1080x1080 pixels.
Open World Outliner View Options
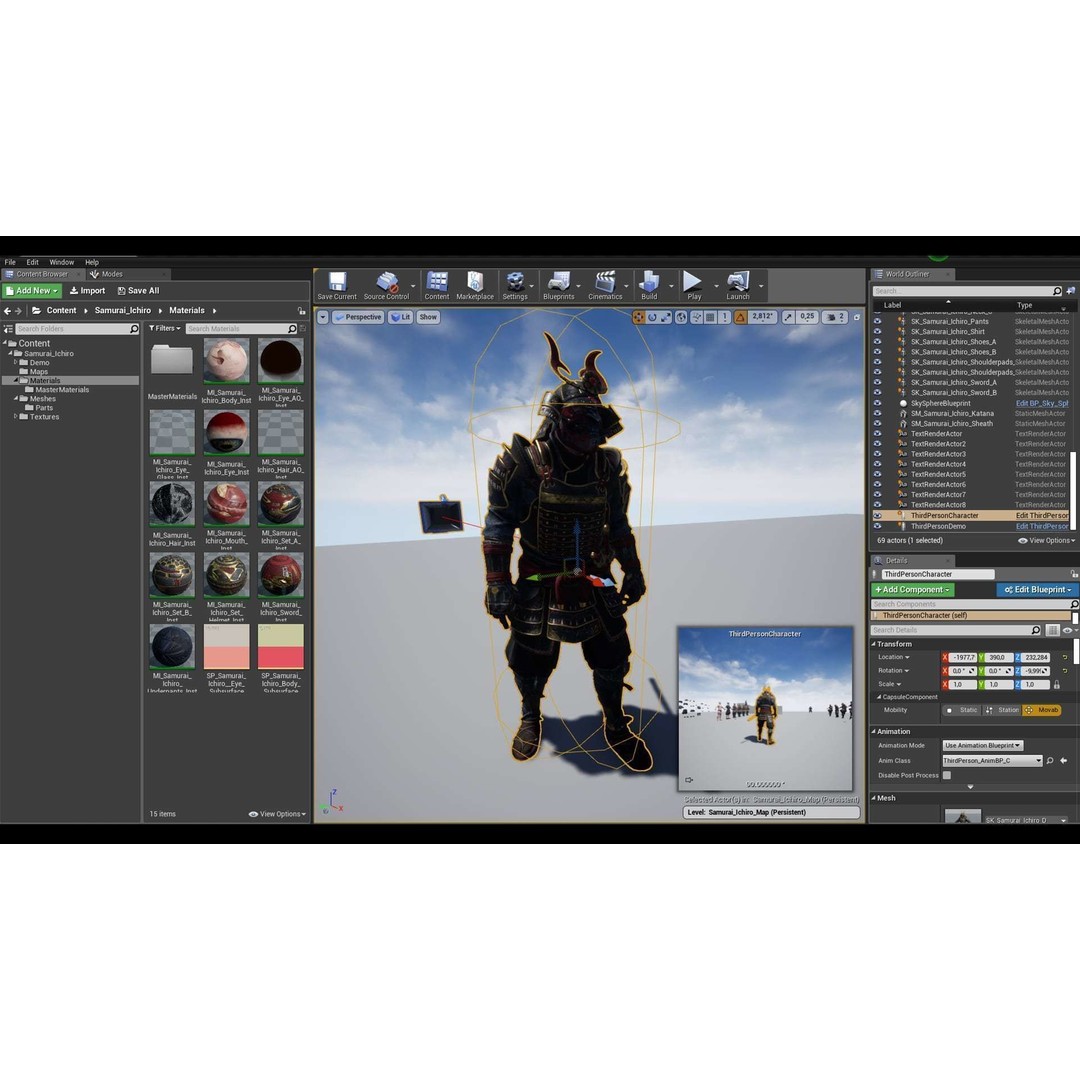tap(1046, 541)
